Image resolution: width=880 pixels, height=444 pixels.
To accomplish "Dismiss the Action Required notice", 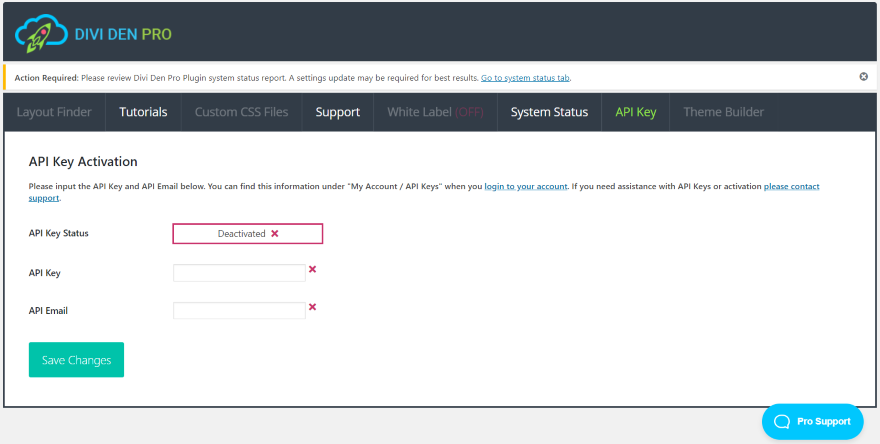I will click(864, 77).
